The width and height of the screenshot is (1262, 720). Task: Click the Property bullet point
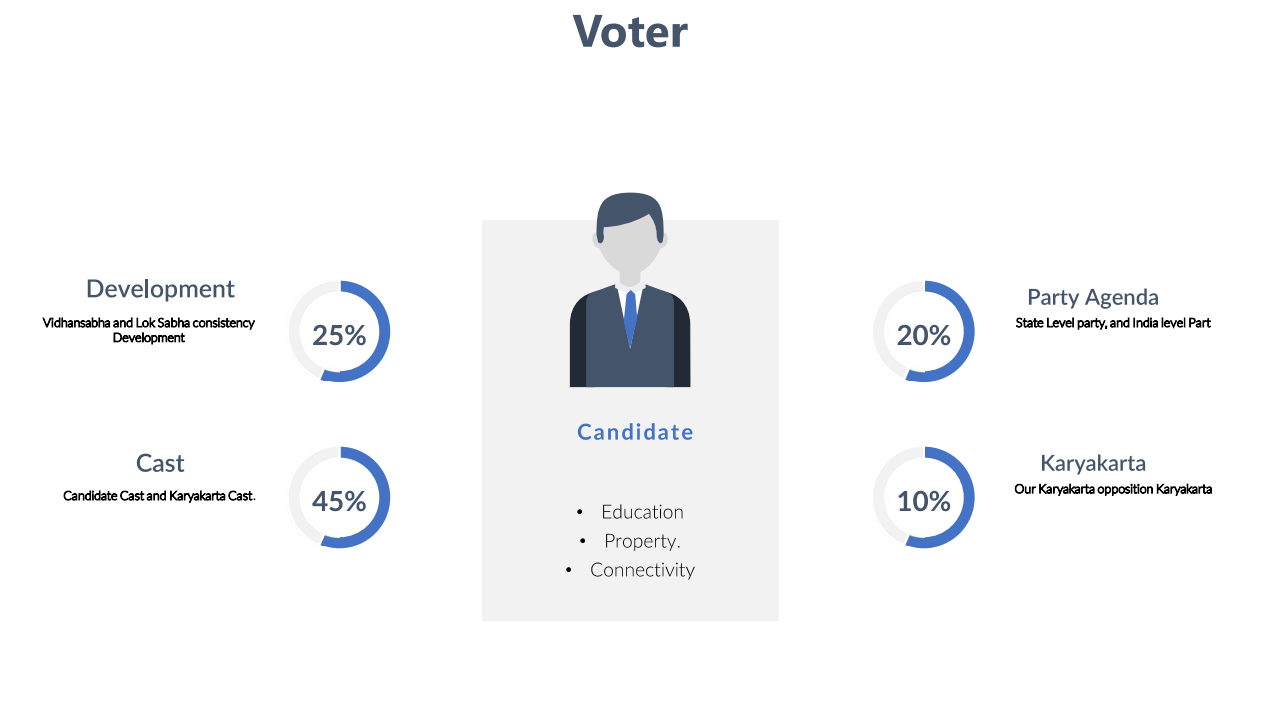tap(642, 541)
